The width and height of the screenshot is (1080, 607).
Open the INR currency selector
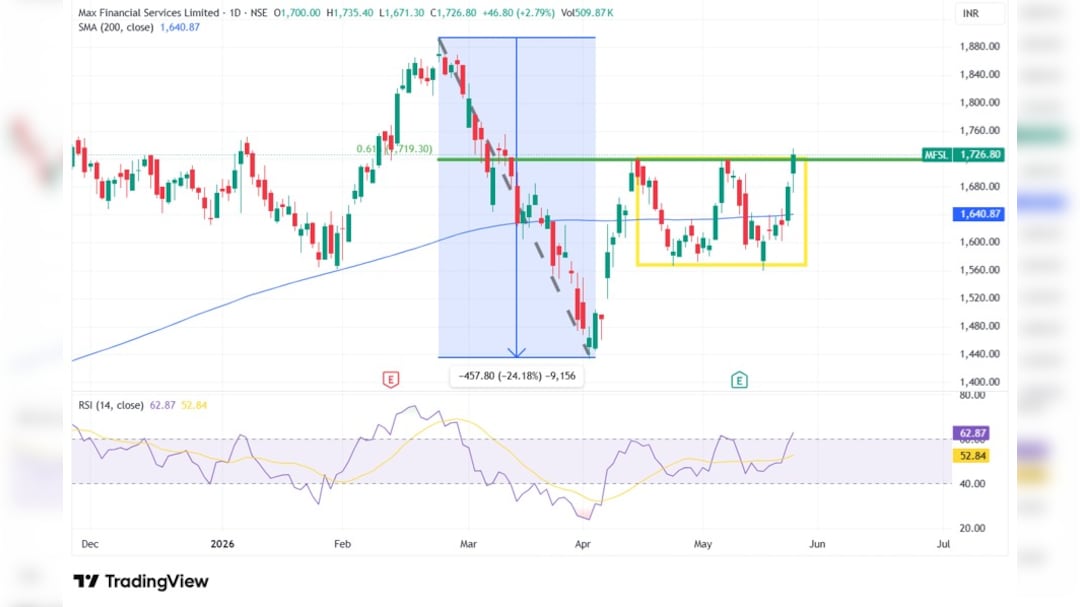coord(979,14)
